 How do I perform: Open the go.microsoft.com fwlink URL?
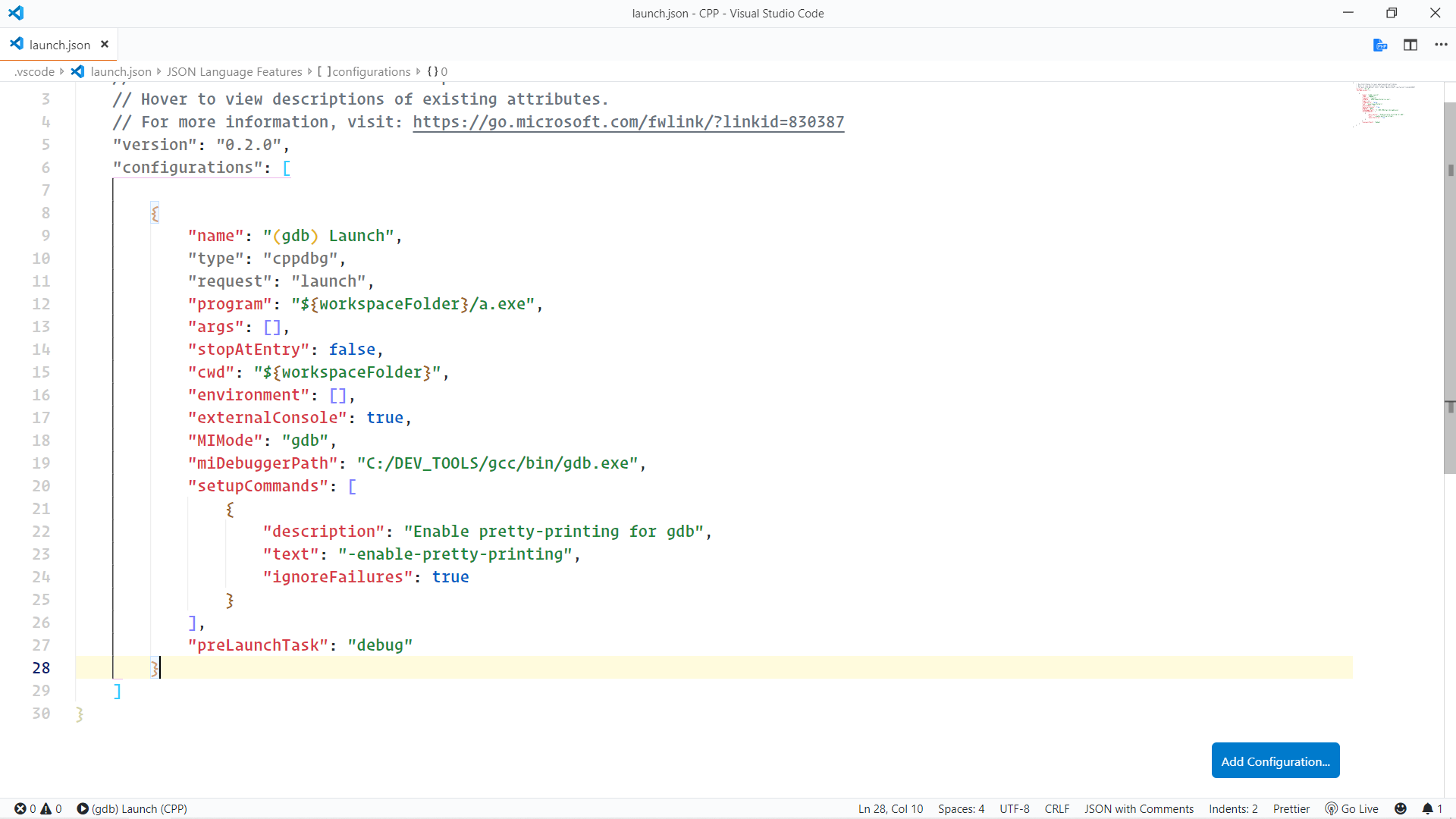click(x=628, y=122)
